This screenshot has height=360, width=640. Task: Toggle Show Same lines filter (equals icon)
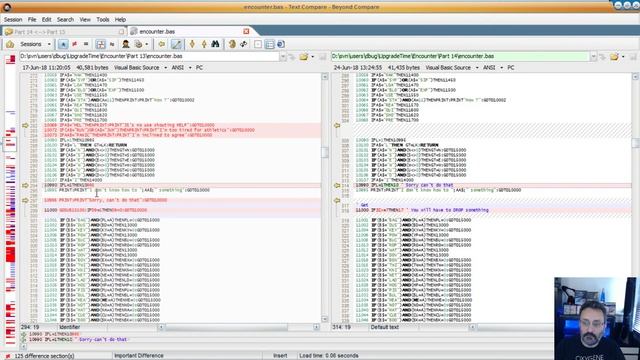click(x=86, y=44)
